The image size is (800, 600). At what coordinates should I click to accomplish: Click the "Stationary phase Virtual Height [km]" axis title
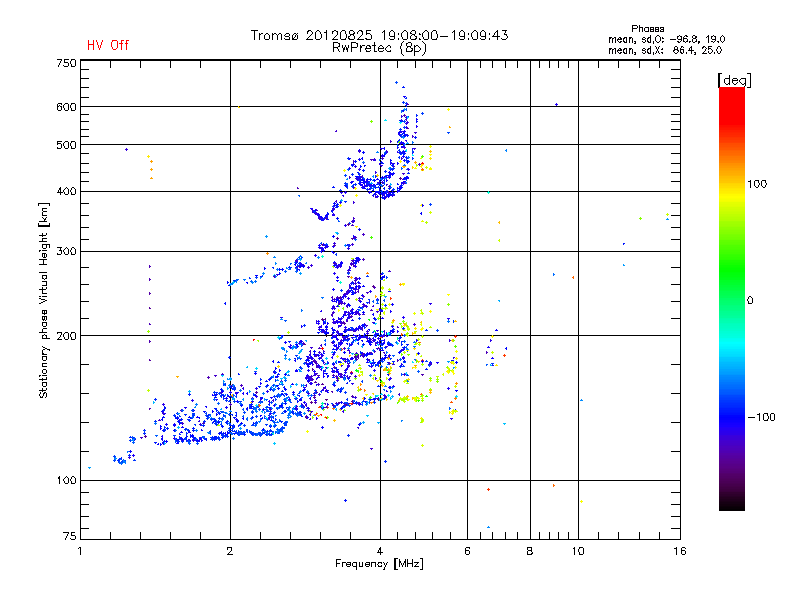point(44,301)
